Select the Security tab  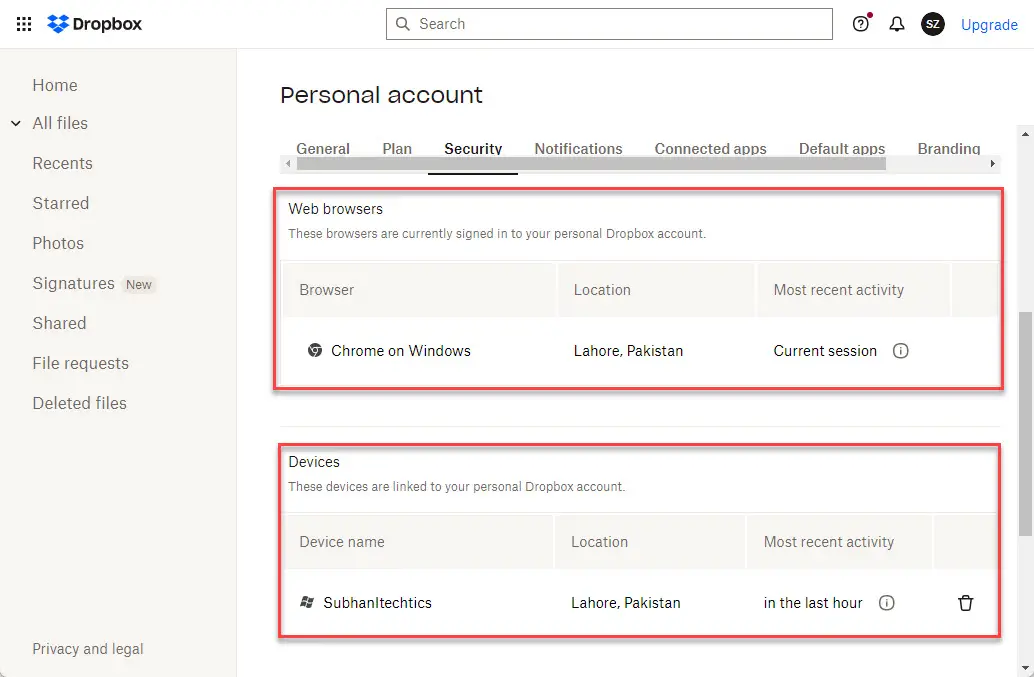click(x=473, y=149)
